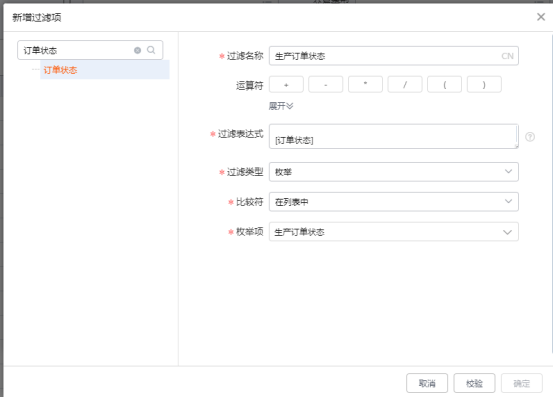Click the 过滤名称 input field
Viewport: 554px width, 397px height.
(394, 56)
